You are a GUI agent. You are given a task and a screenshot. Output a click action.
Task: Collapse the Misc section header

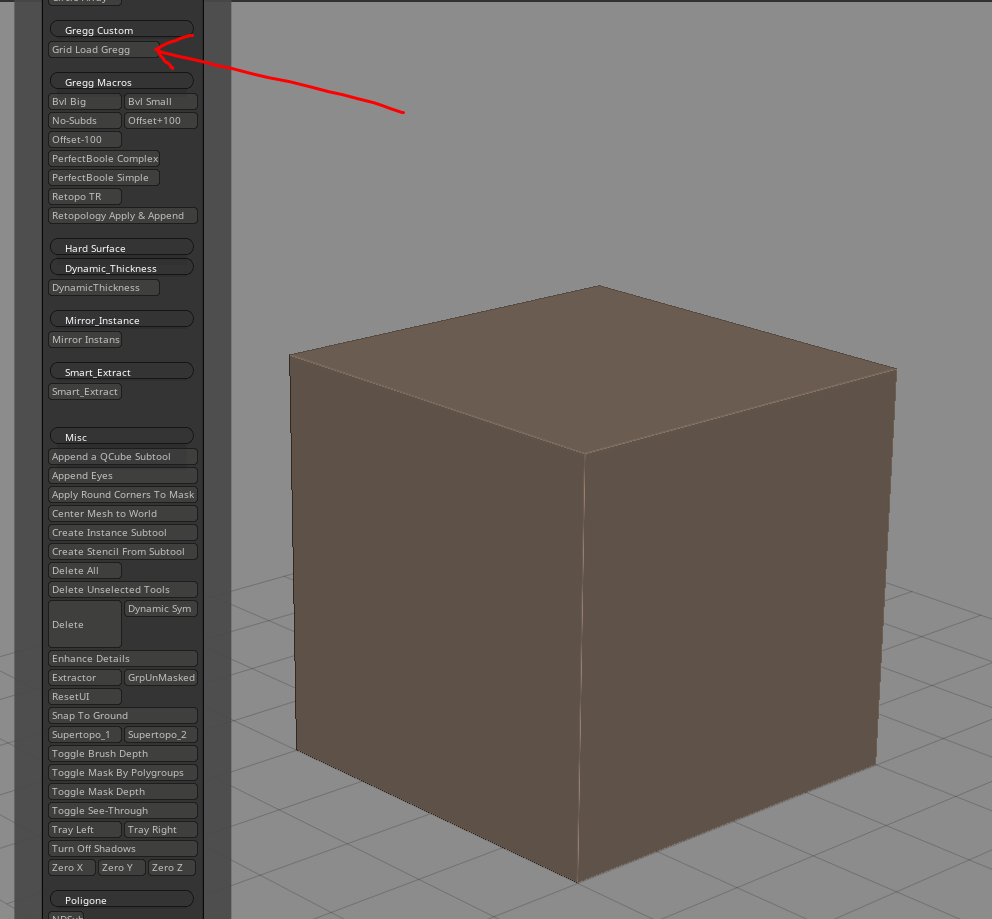point(121,435)
